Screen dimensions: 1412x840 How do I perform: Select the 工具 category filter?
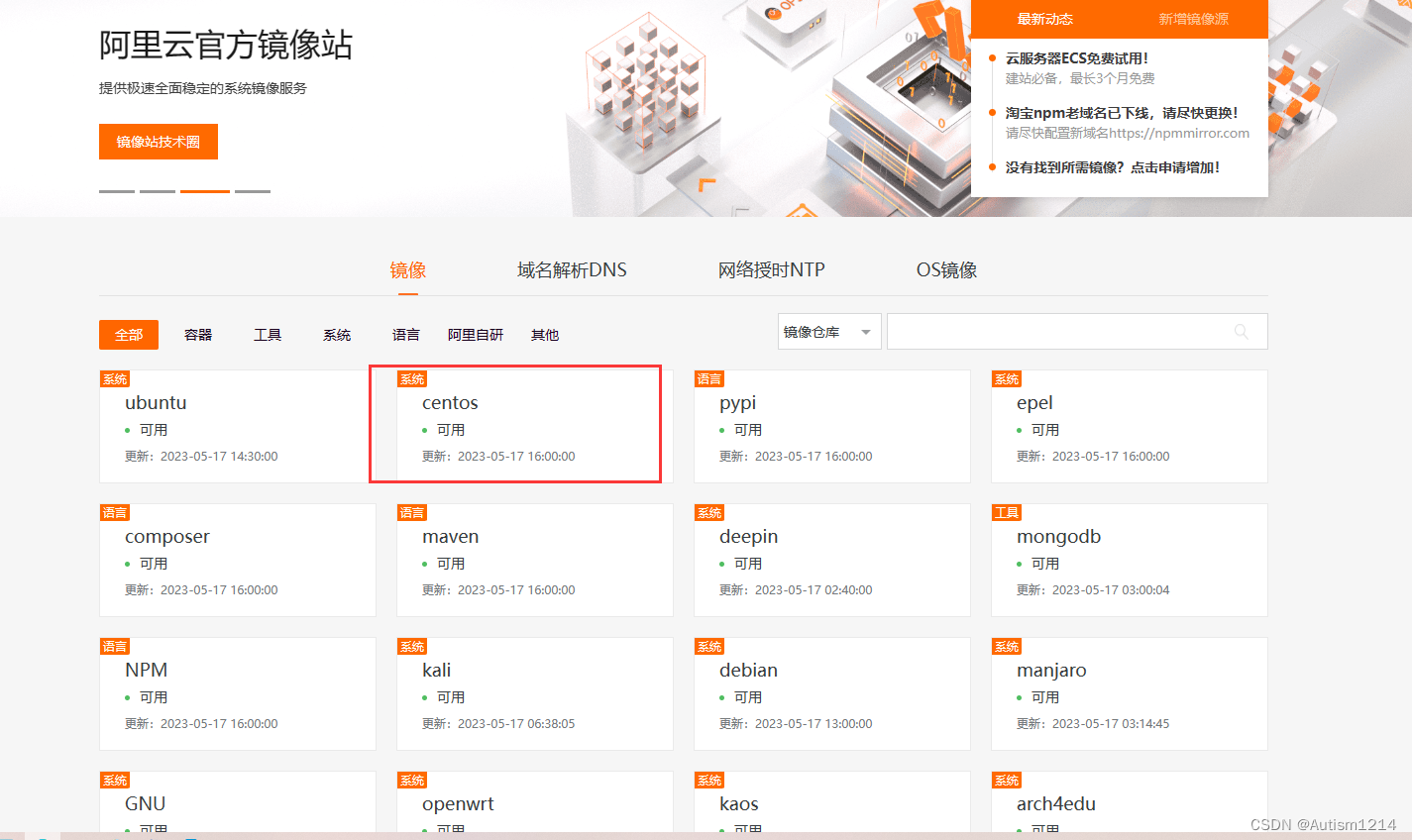[x=268, y=335]
